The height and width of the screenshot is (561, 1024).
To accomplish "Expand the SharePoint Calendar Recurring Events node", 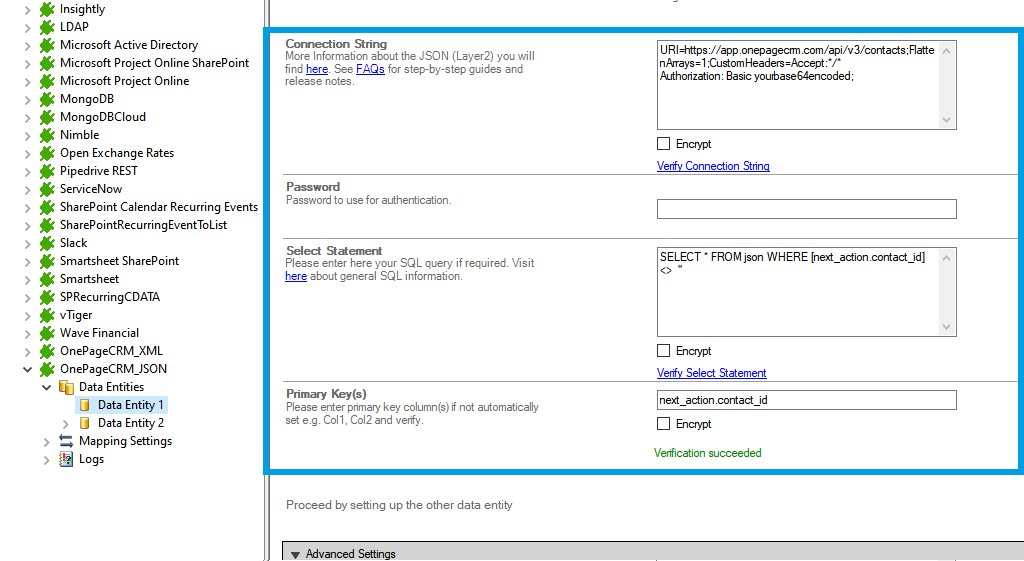I will (x=27, y=208).
